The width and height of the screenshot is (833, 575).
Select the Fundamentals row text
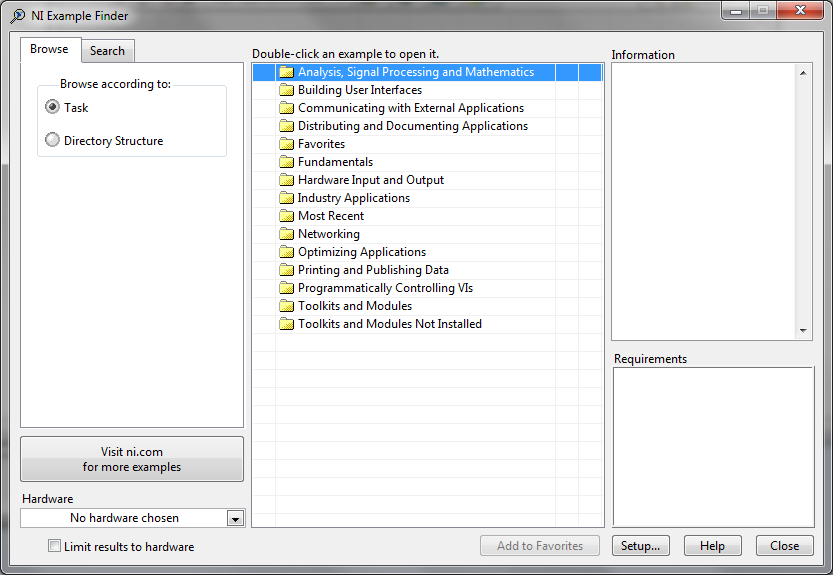tap(335, 162)
